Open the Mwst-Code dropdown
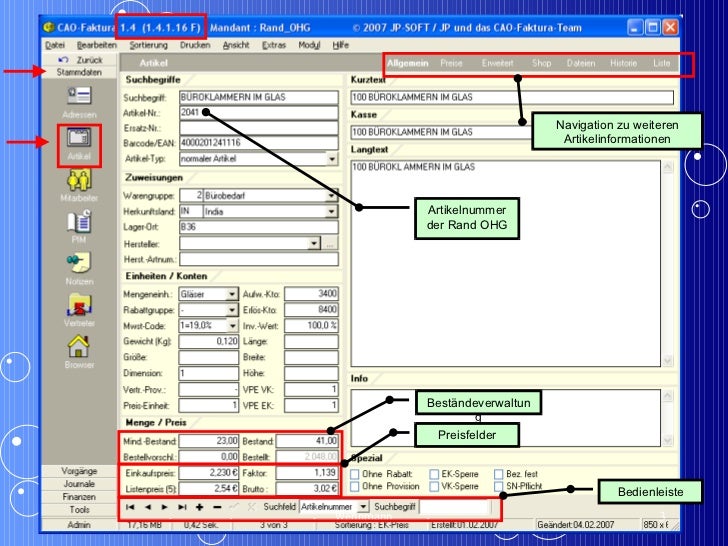Viewport: 728px width, 546px height. tap(232, 325)
